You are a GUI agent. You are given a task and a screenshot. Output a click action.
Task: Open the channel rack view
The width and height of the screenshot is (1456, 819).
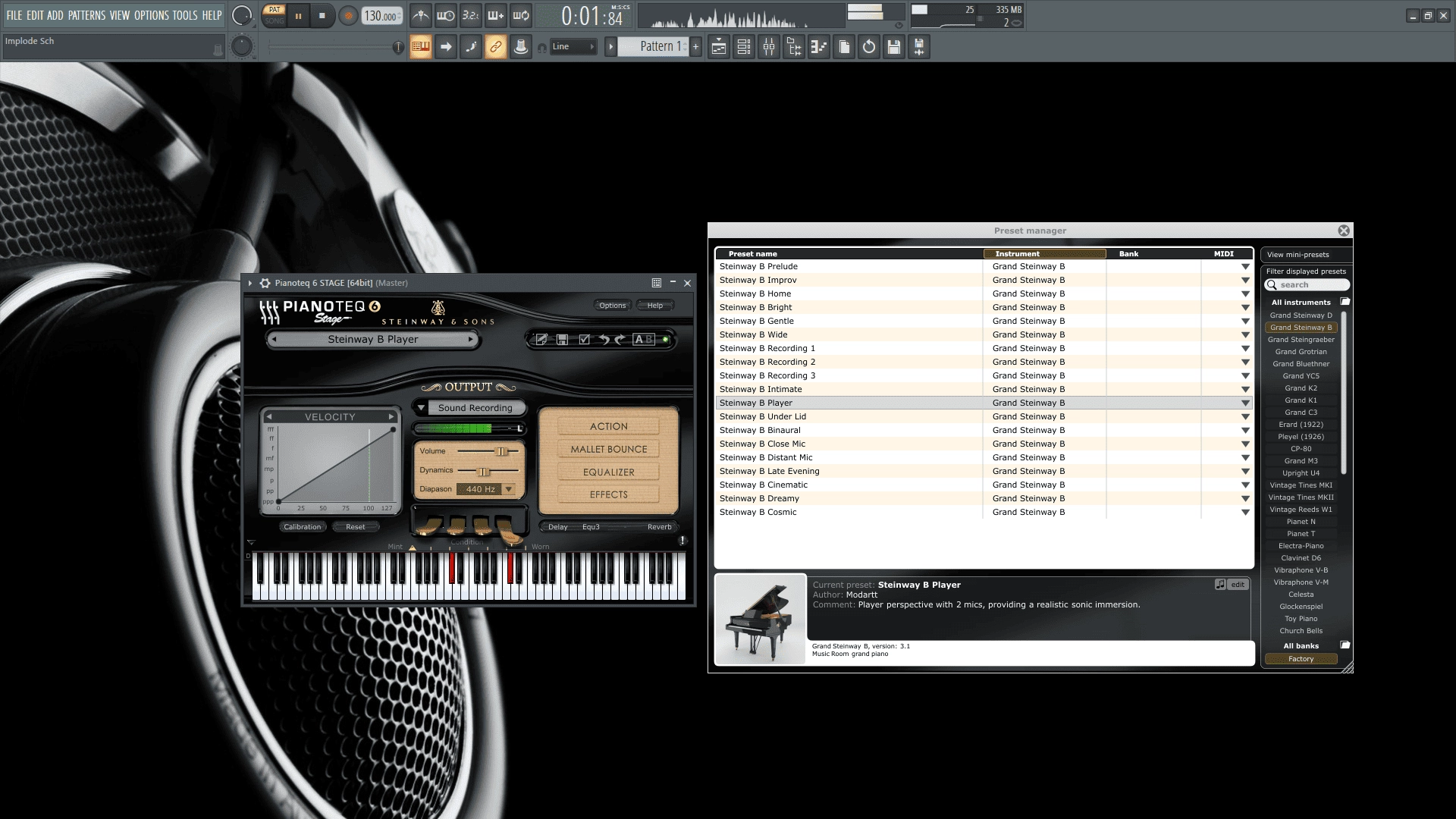tap(743, 47)
